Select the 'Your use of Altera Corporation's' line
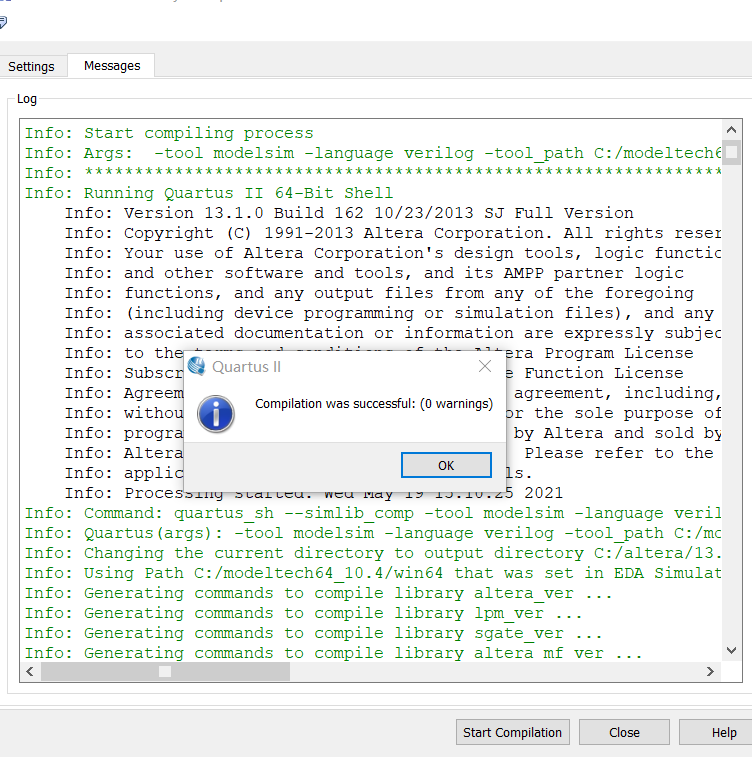Viewport: 752px width, 757px height. coord(393,253)
